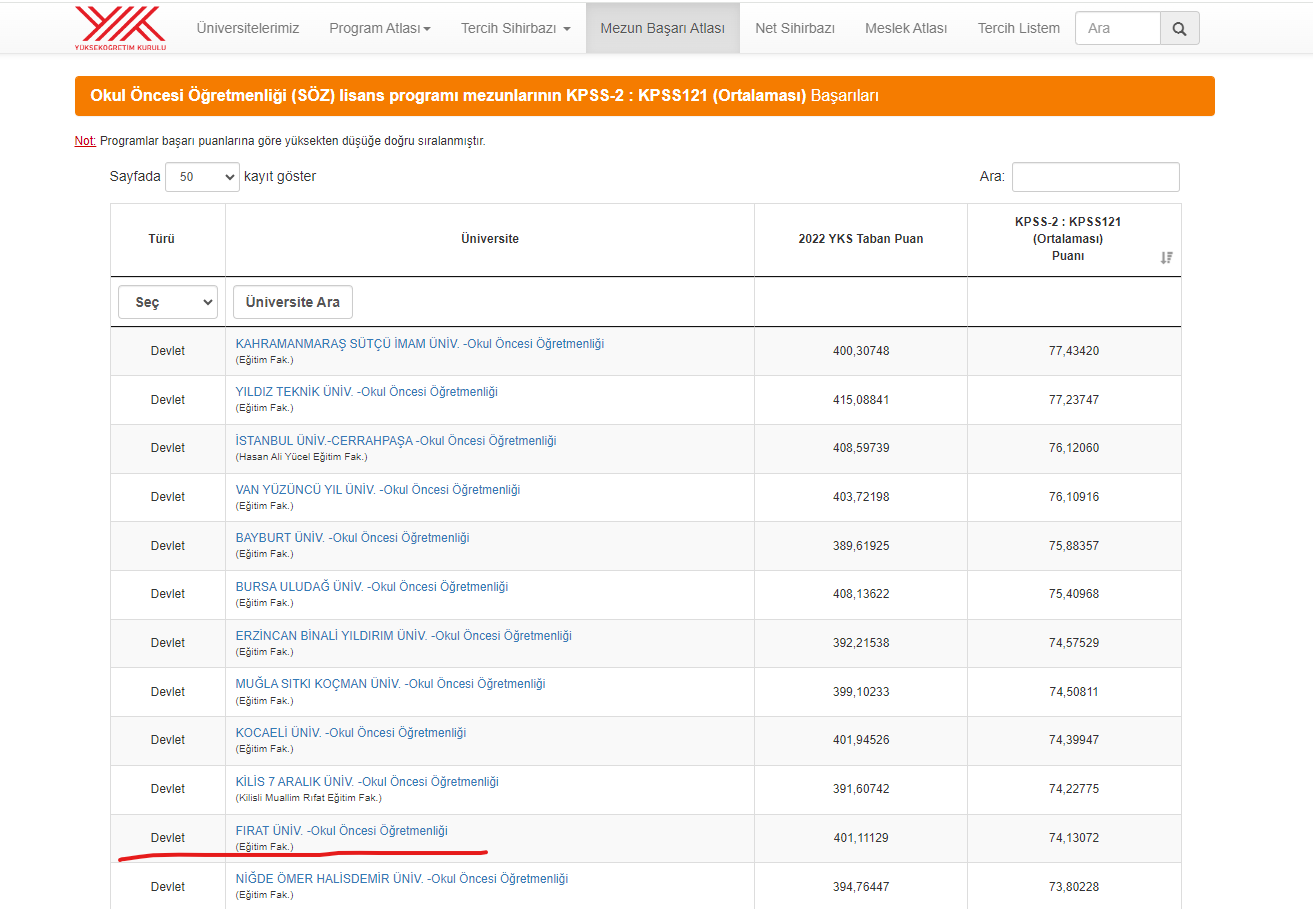Click the Üniversite Ara button
1313x909 pixels.
pyautogui.click(x=293, y=302)
